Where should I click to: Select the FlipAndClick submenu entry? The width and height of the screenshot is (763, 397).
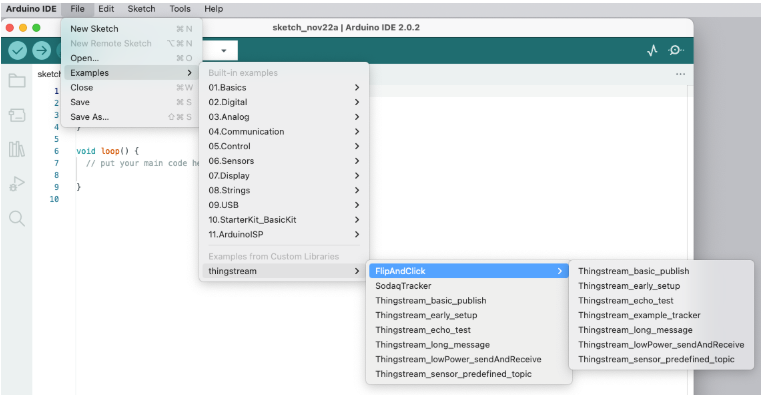[x=469, y=271]
